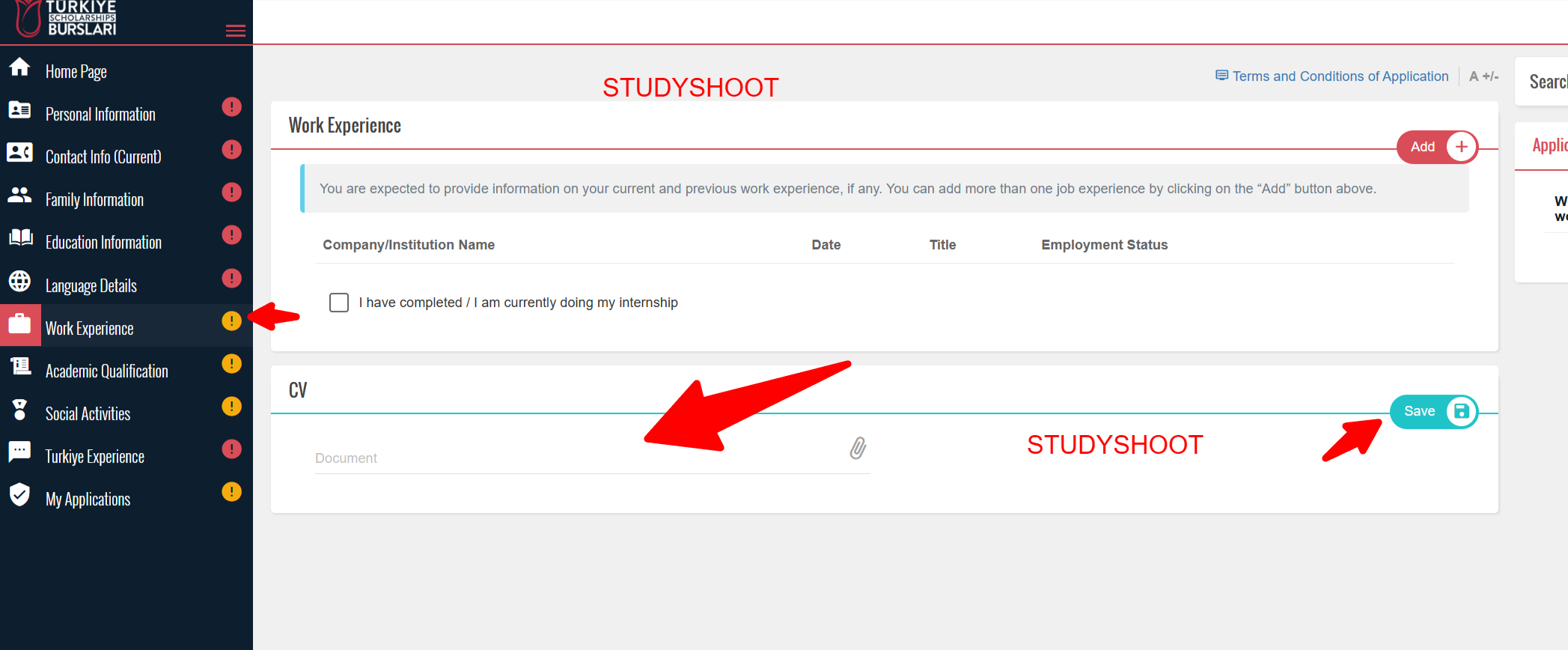
Task: Click the My Applications shield icon
Action: tap(19, 494)
